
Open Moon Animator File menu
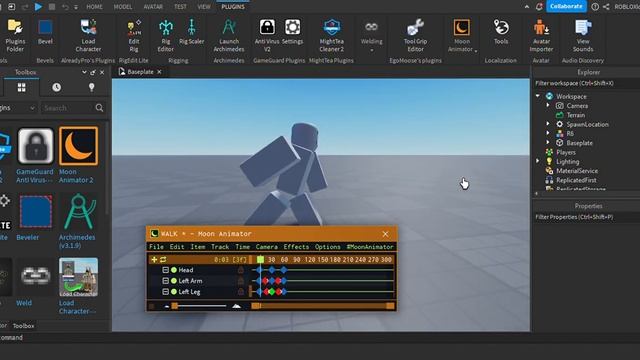(x=156, y=247)
